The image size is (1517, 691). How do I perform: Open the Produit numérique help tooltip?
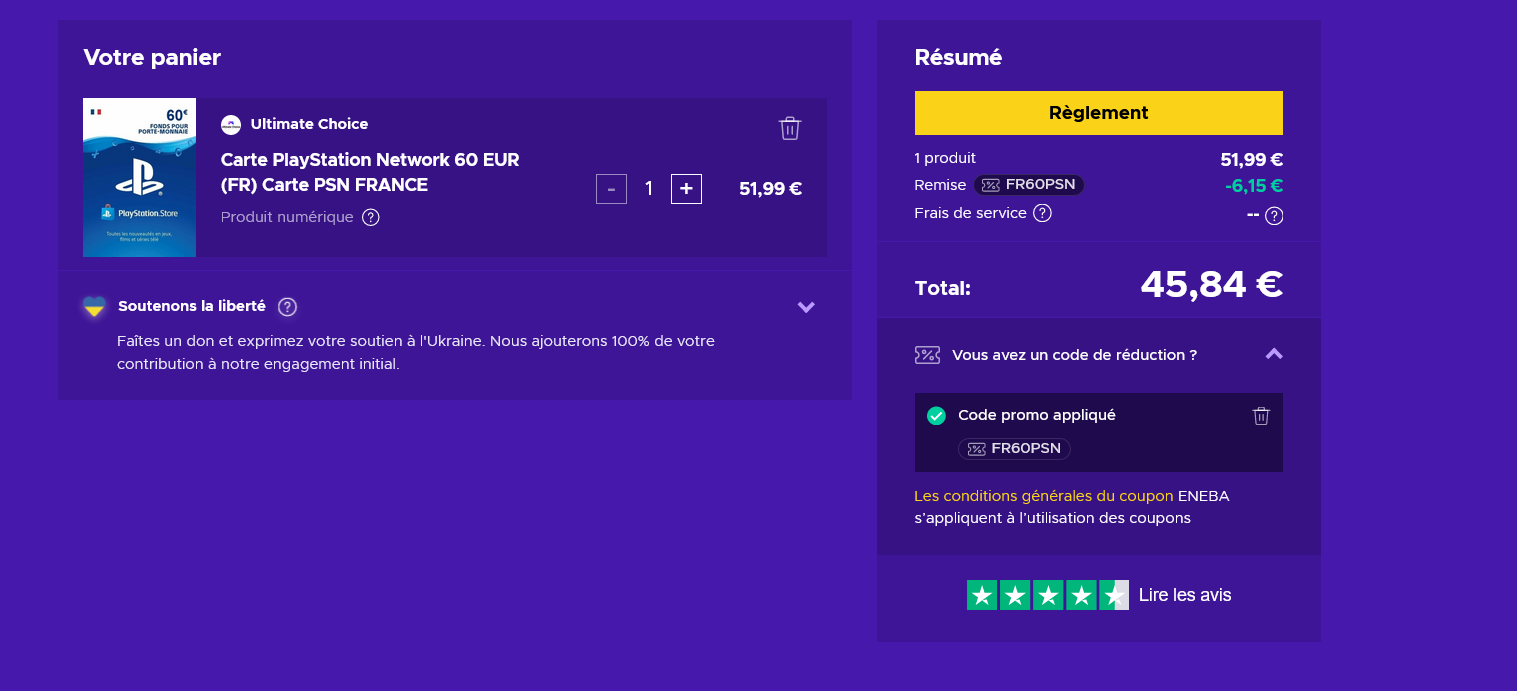pyautogui.click(x=370, y=216)
